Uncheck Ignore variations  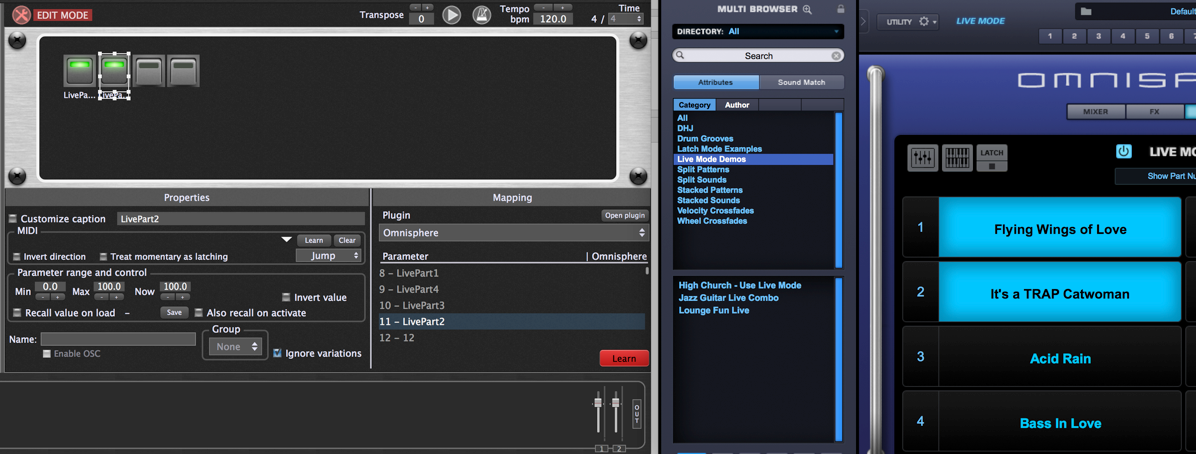pos(278,353)
